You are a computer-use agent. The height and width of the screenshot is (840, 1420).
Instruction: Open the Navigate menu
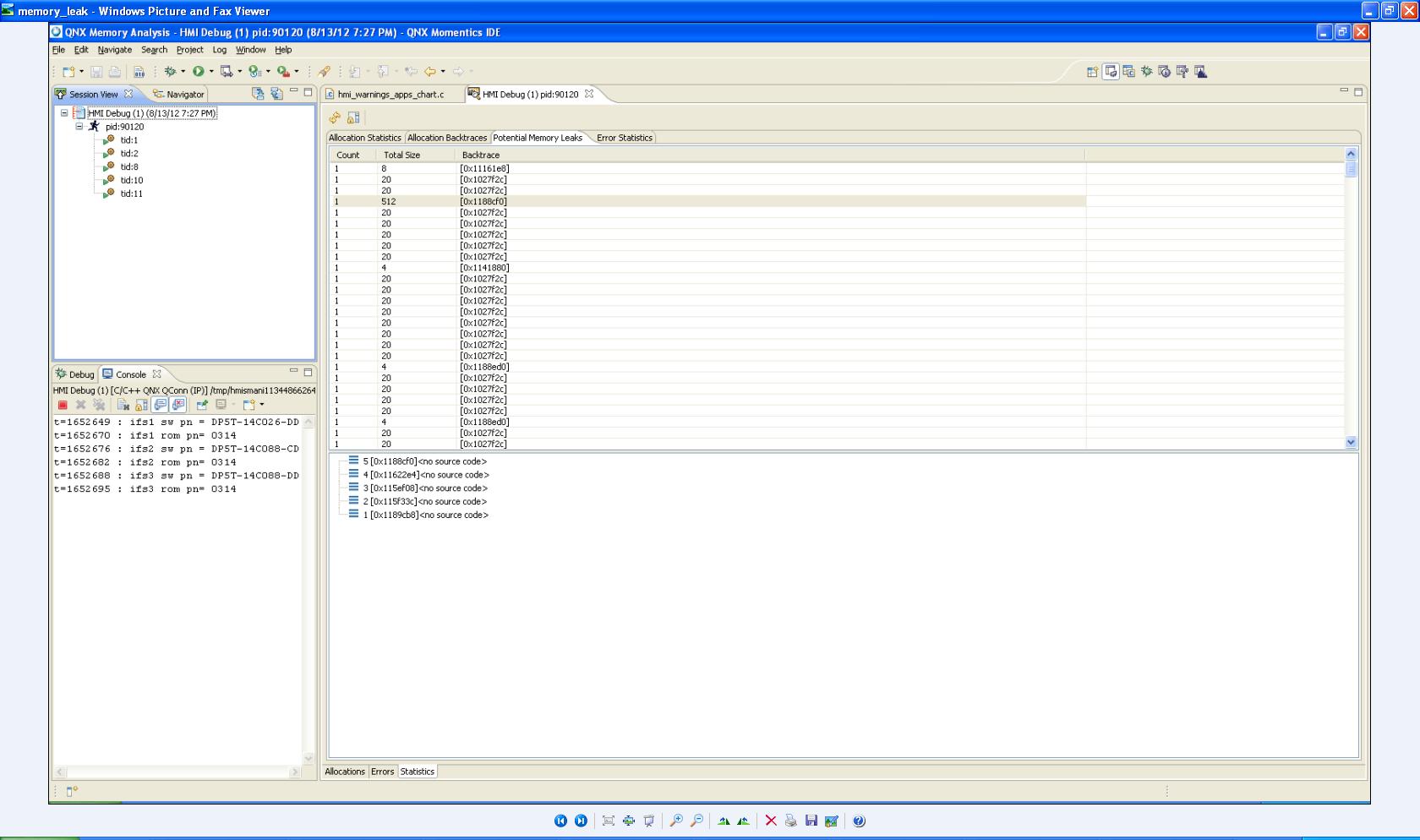tap(115, 50)
